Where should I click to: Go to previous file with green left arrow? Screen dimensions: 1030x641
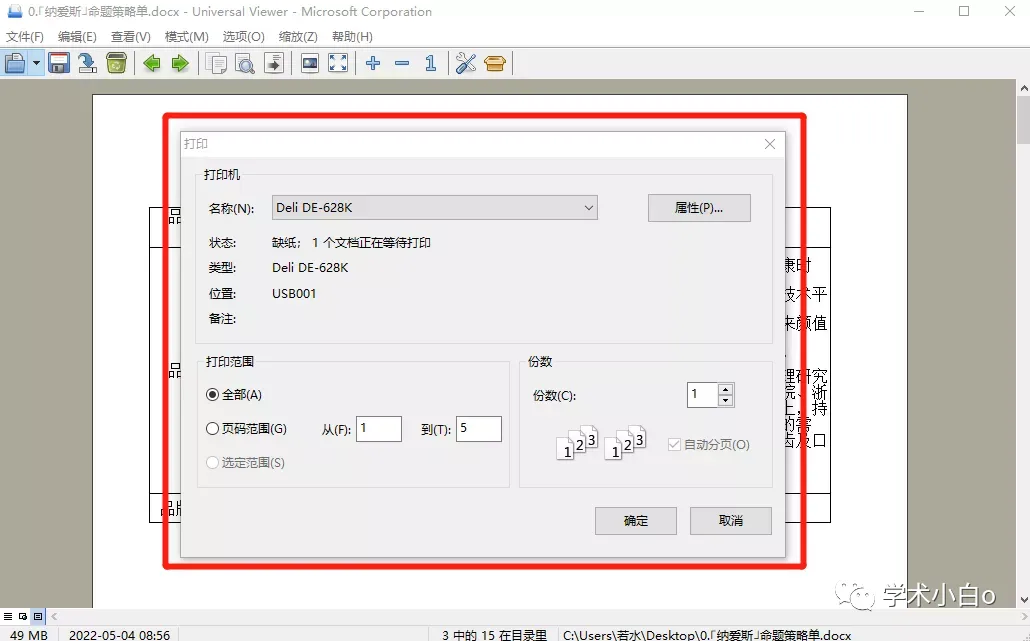[152, 63]
